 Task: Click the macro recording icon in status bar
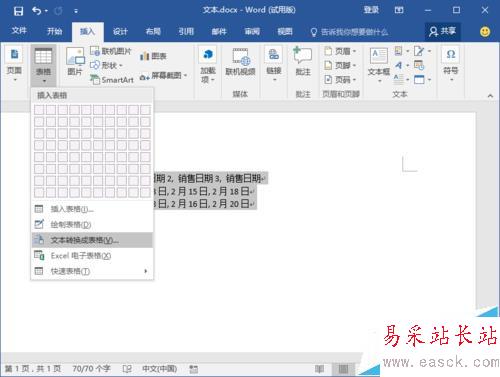(x=194, y=369)
